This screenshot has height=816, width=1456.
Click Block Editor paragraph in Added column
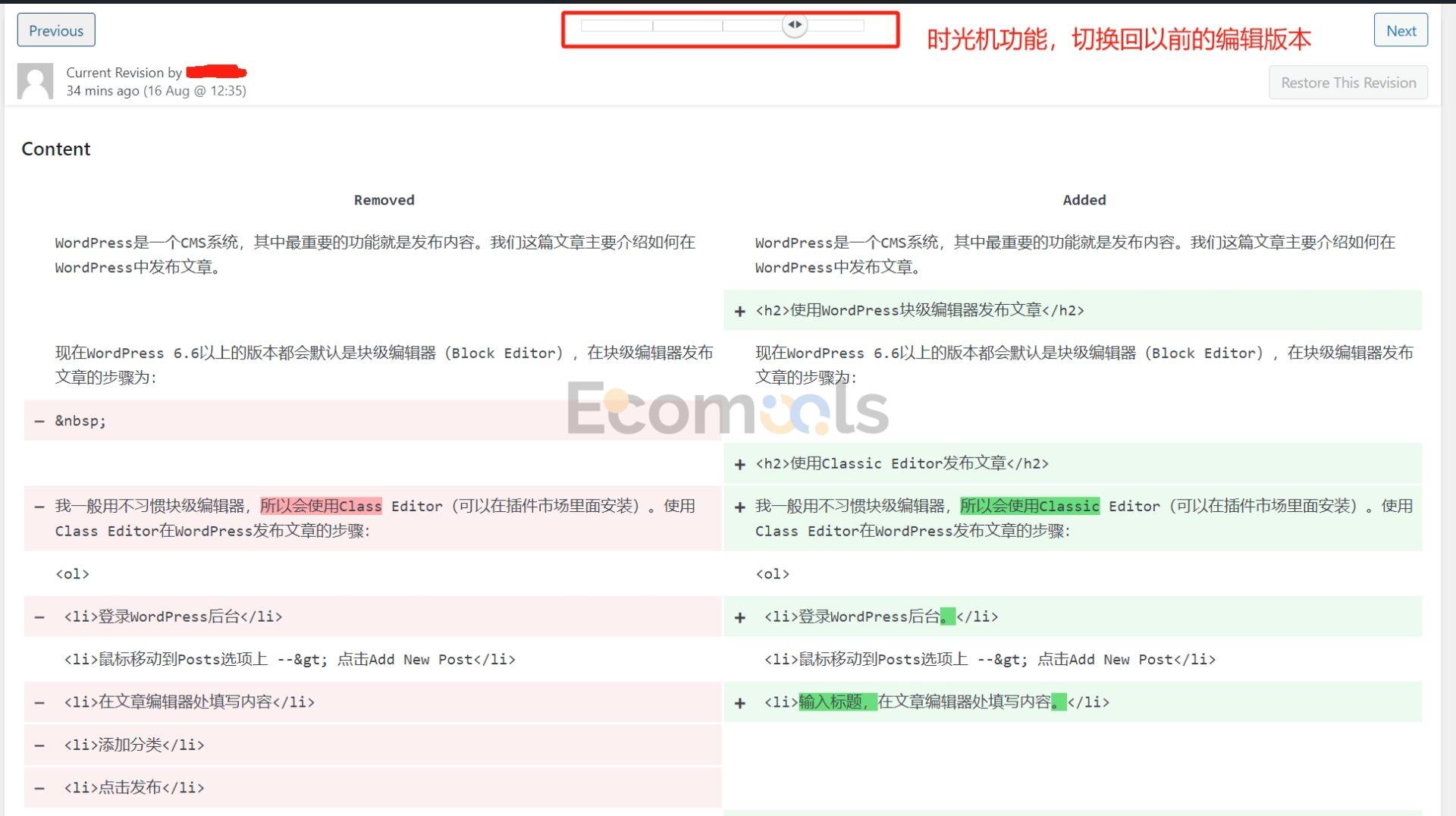pos(1084,365)
